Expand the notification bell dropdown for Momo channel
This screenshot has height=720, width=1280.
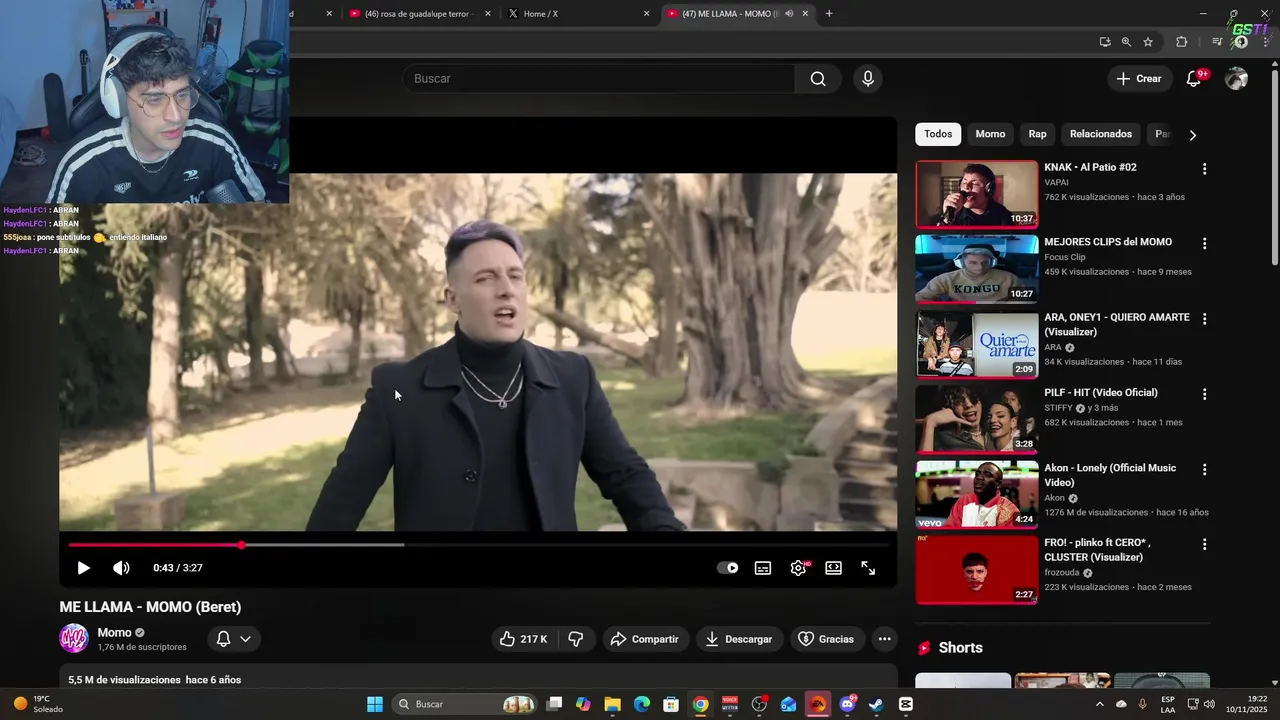click(x=234, y=639)
